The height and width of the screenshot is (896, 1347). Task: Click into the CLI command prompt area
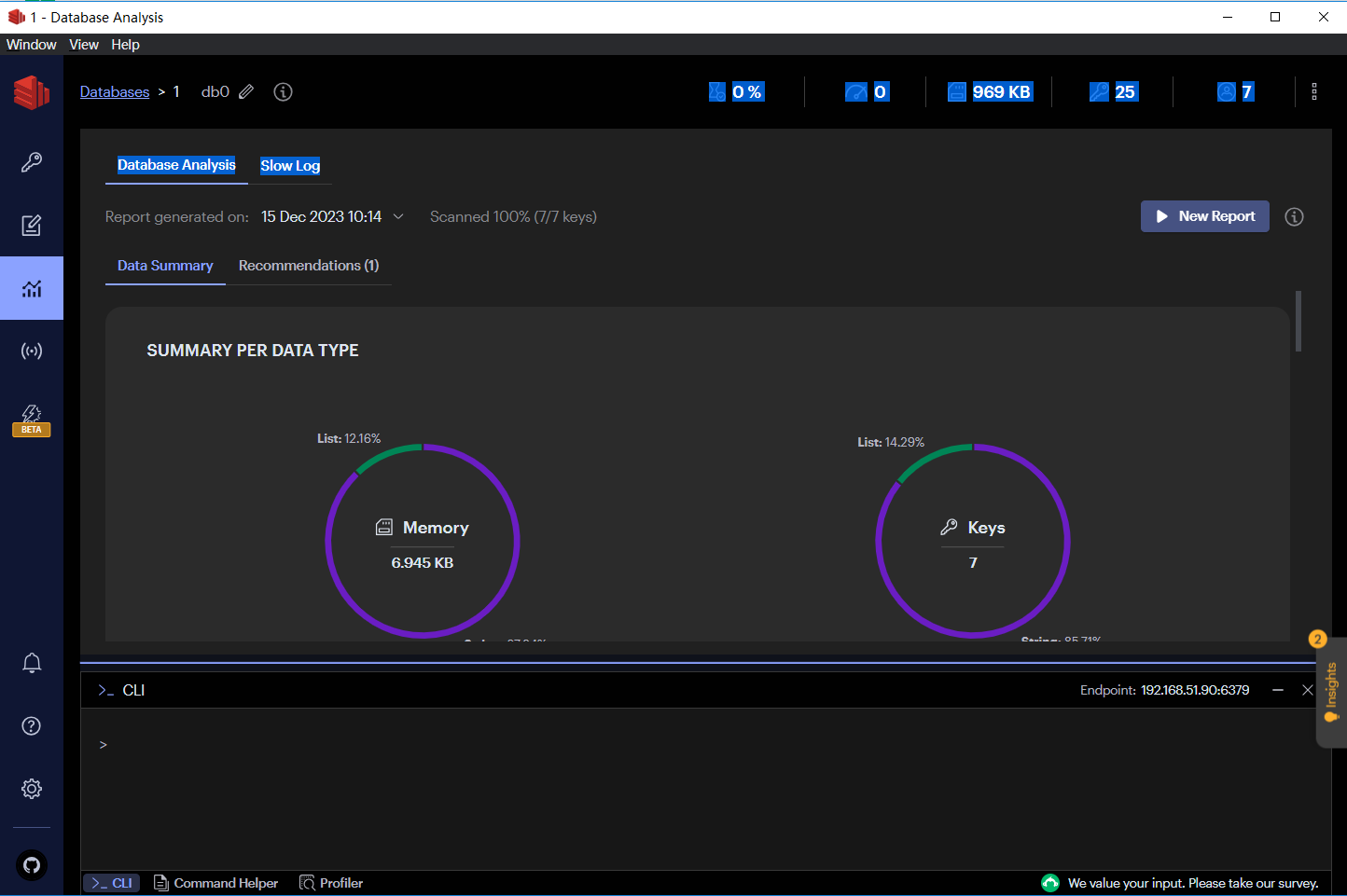pyautogui.click(x=705, y=787)
